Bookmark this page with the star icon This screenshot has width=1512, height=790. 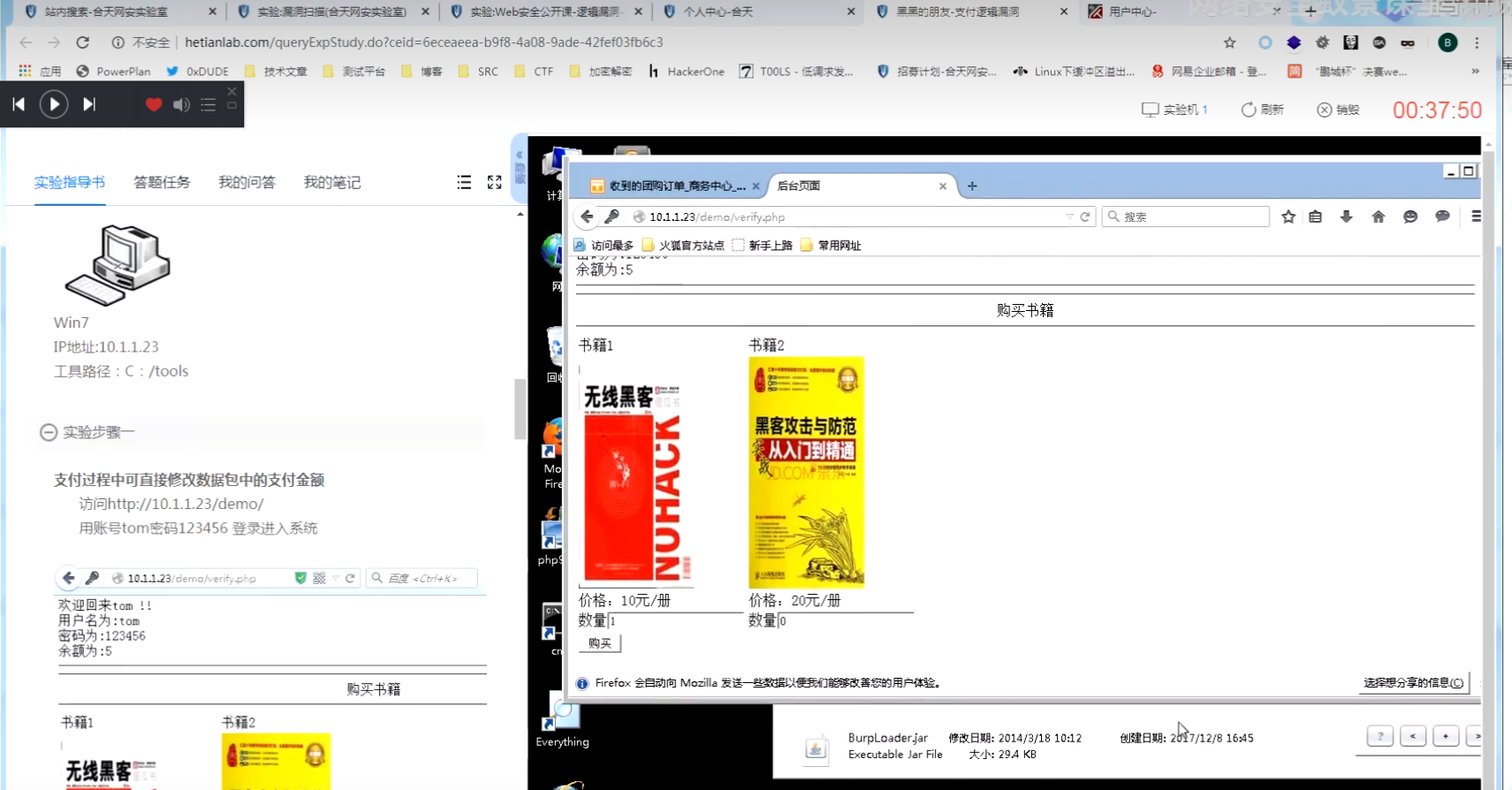pos(1229,42)
